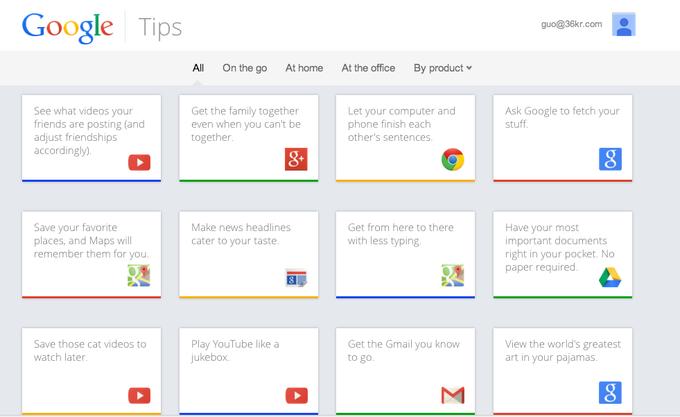This screenshot has height=417, width=680.
Task: Open the "Get from here to there" card
Action: coord(405,255)
